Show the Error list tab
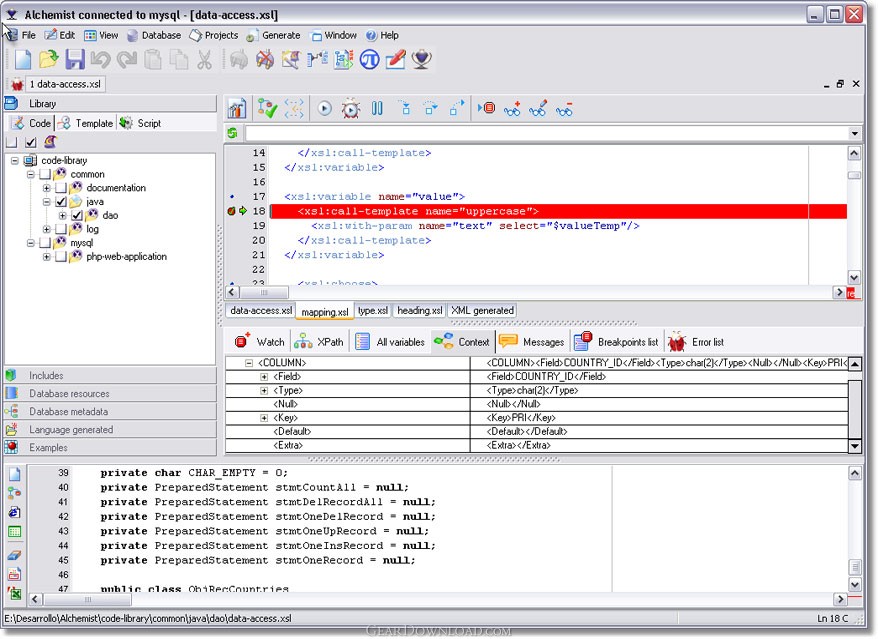The height and width of the screenshot is (639, 878). tap(696, 342)
